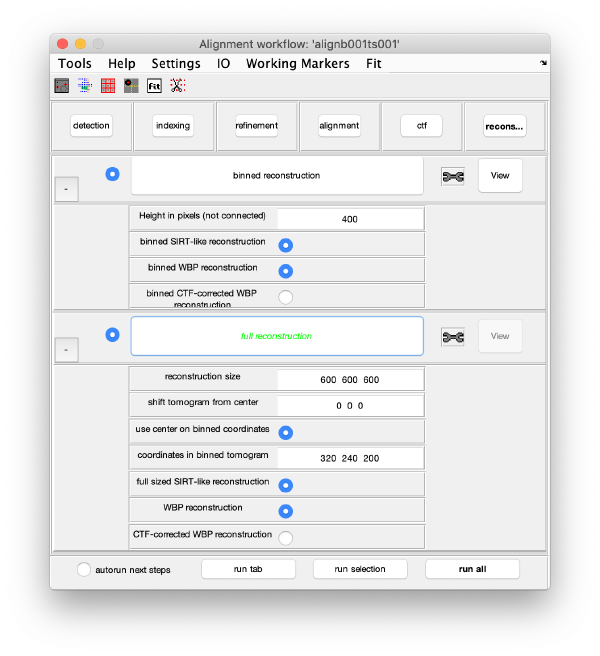Click the 'reconstruction size' label
Screen dimensions: 600x656
pos(203,376)
